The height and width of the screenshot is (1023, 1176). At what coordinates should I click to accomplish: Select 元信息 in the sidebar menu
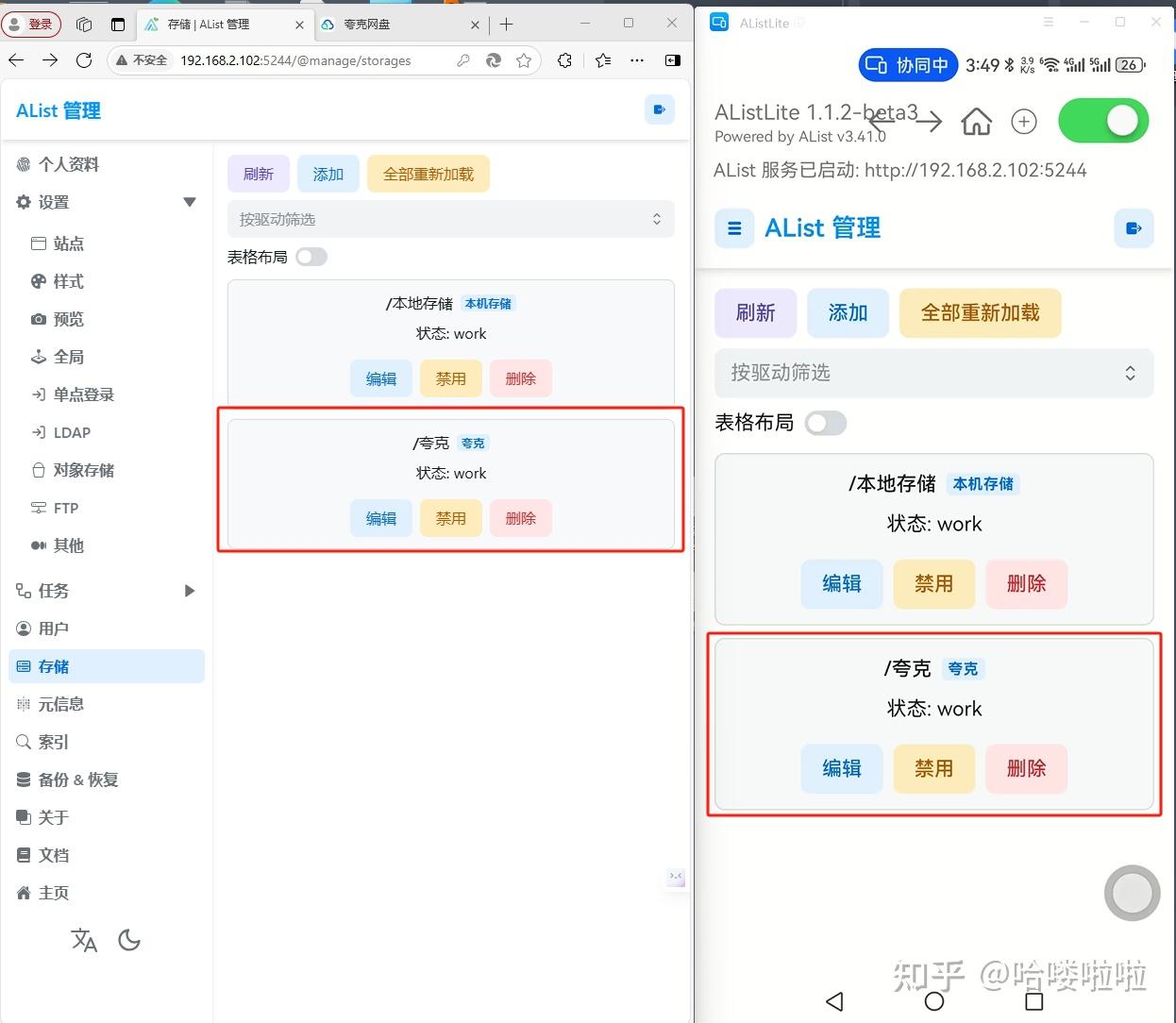tap(64, 703)
